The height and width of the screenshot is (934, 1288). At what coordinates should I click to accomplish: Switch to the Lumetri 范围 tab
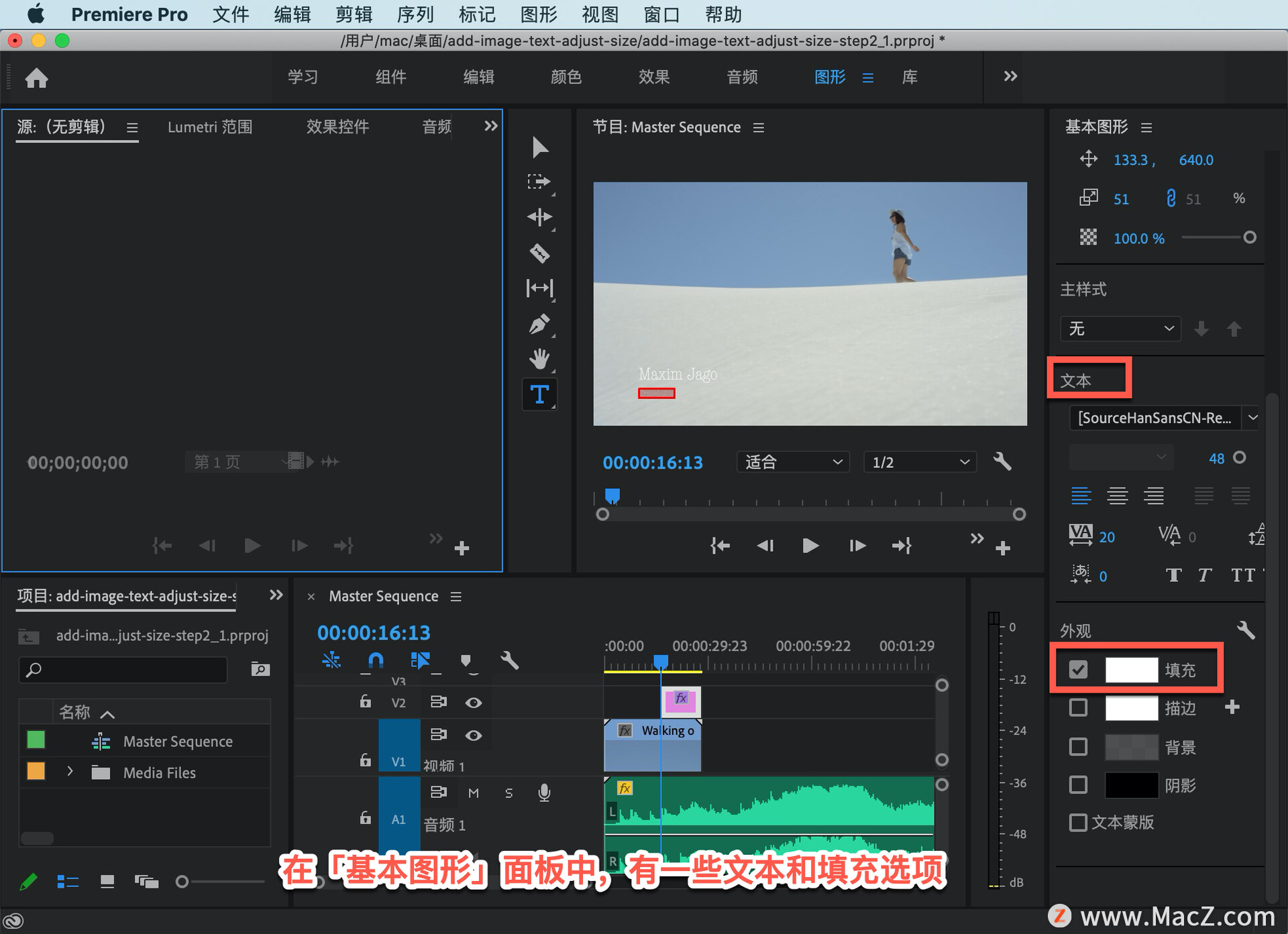point(210,127)
